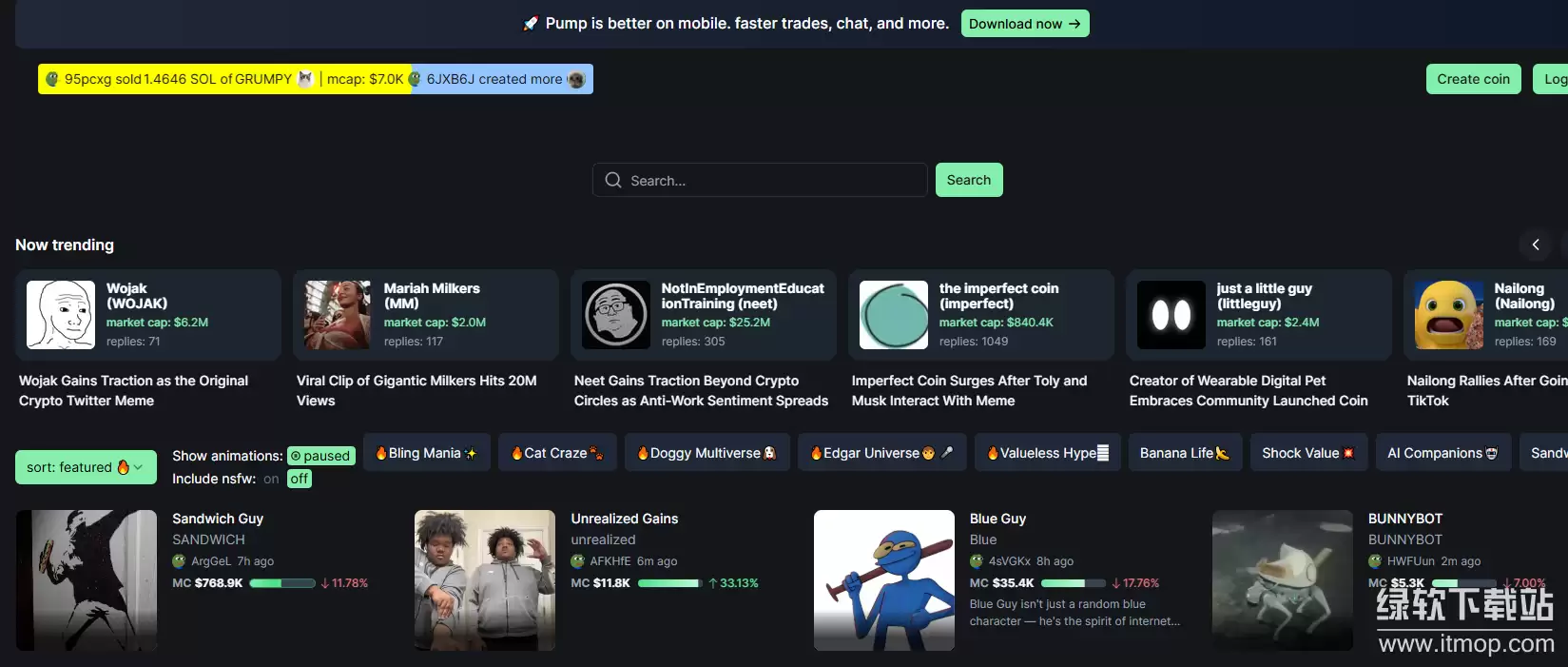Click the Download now button
Image resolution: width=1568 pixels, height=667 pixels.
[x=1024, y=24]
